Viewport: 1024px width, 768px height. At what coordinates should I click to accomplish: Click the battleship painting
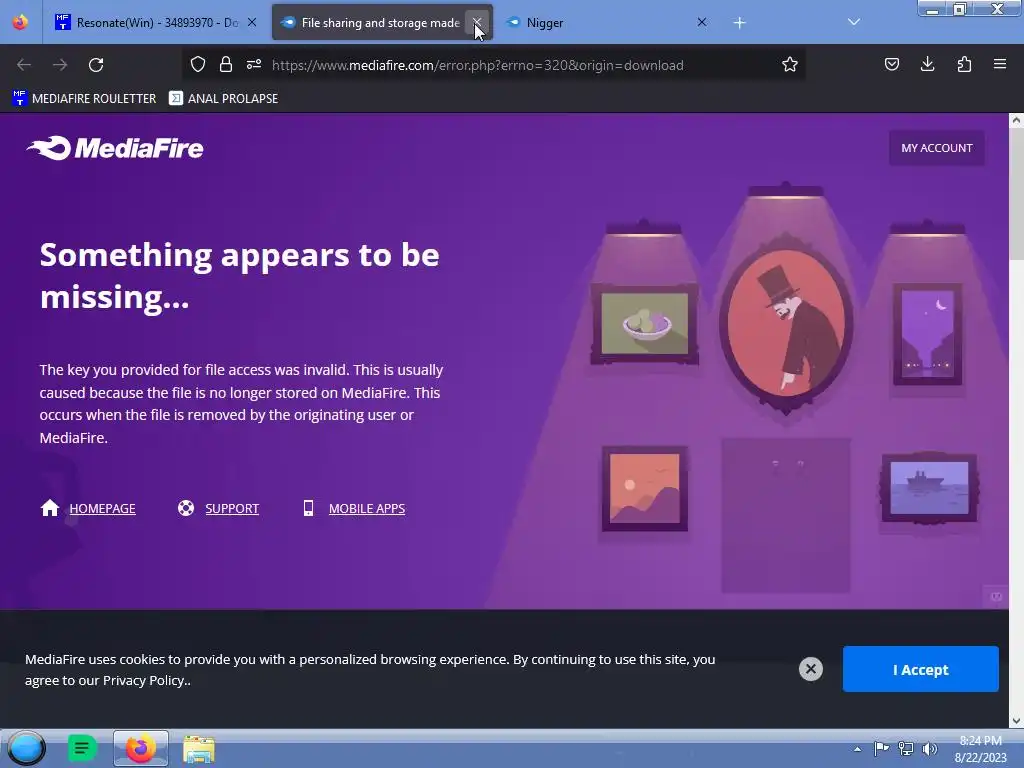click(929, 488)
